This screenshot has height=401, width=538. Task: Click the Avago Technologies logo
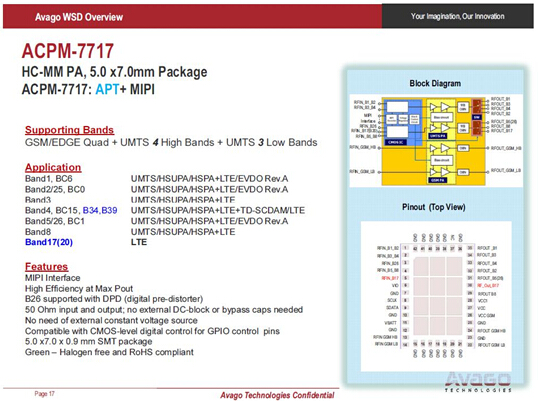click(478, 382)
